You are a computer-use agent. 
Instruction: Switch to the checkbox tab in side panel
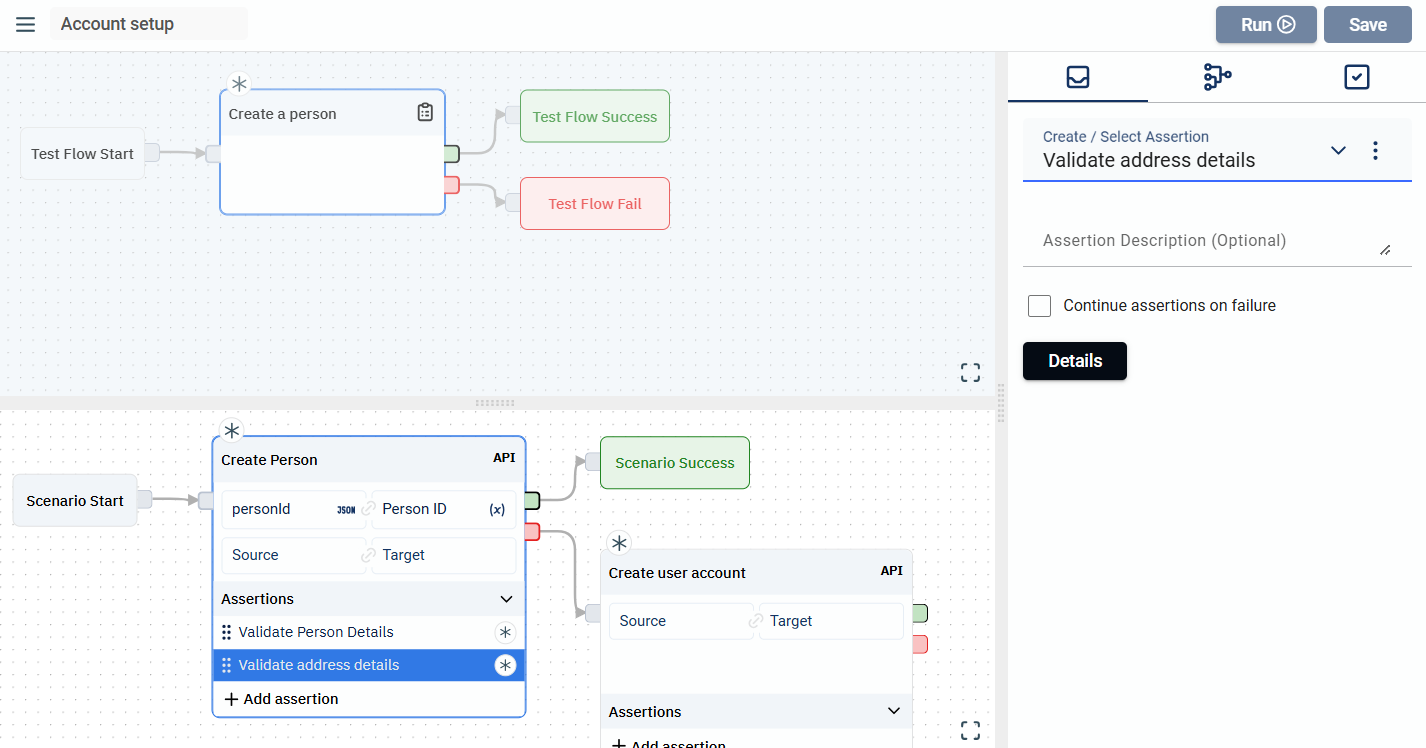coord(1356,77)
